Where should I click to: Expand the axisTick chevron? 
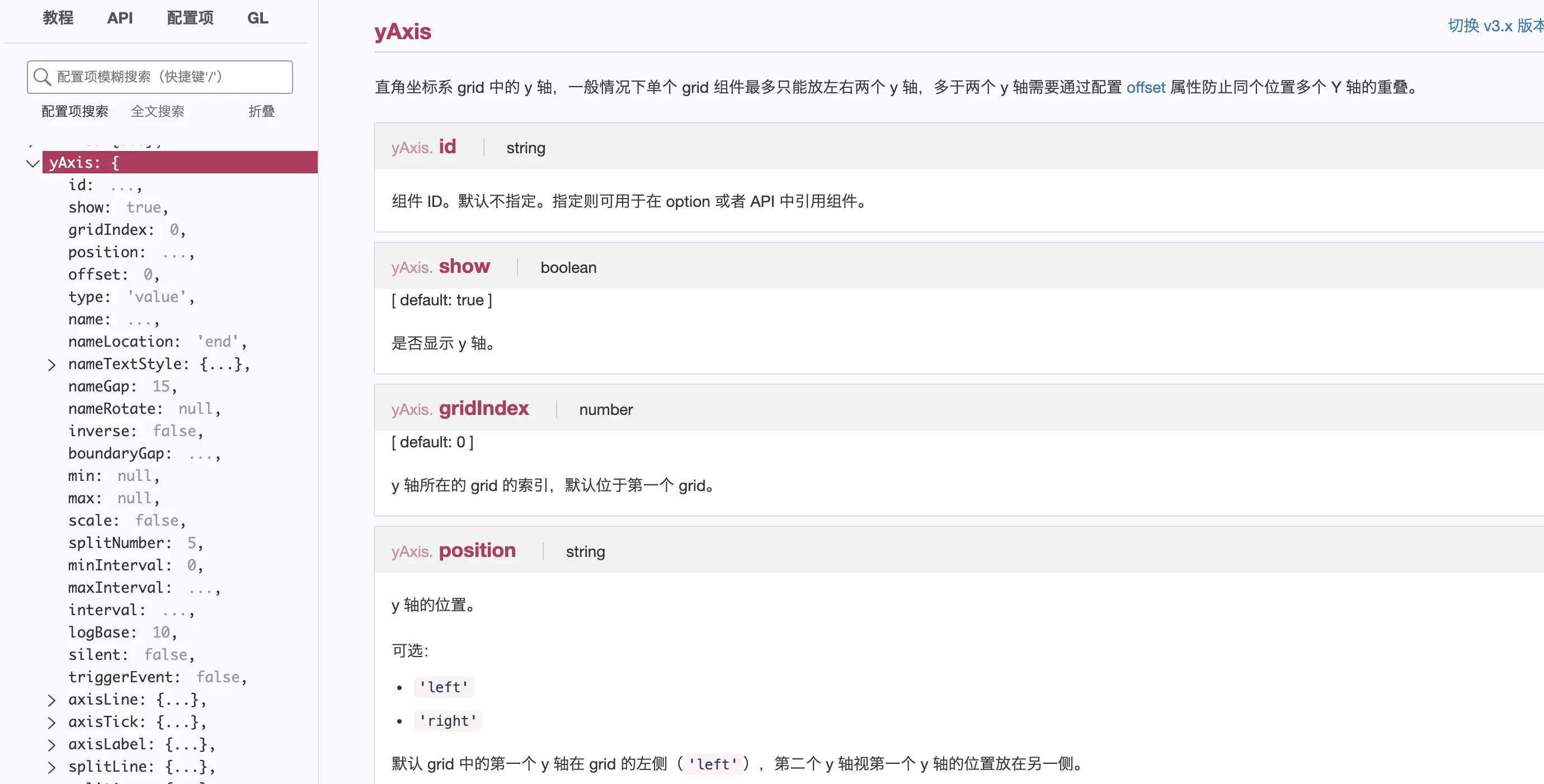tap(51, 722)
